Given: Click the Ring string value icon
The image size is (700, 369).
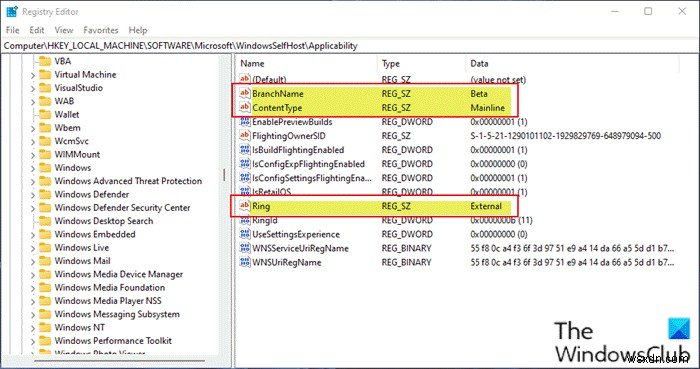Looking at the screenshot, I should (x=245, y=206).
